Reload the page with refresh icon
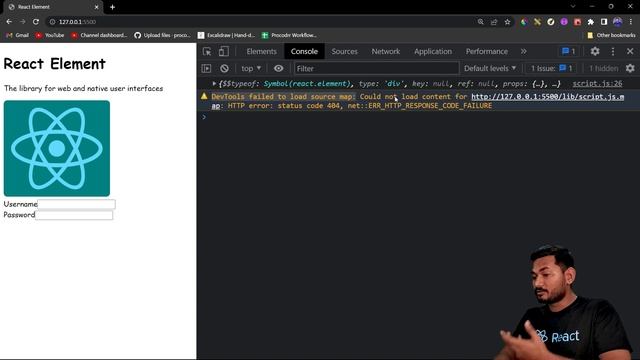This screenshot has height=360, width=640. click(x=36, y=22)
